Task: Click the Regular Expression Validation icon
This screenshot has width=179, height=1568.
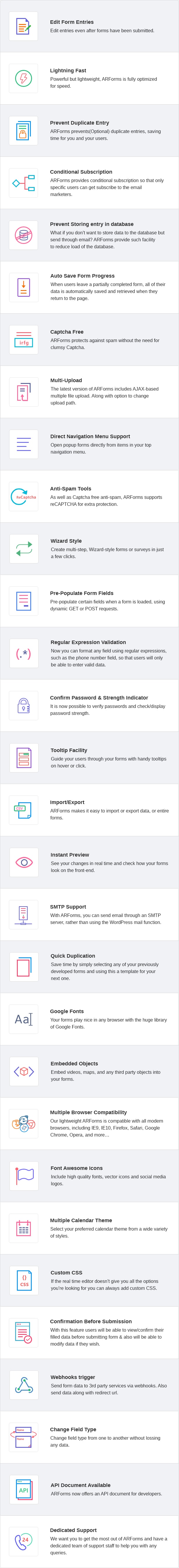Action: (23, 654)
